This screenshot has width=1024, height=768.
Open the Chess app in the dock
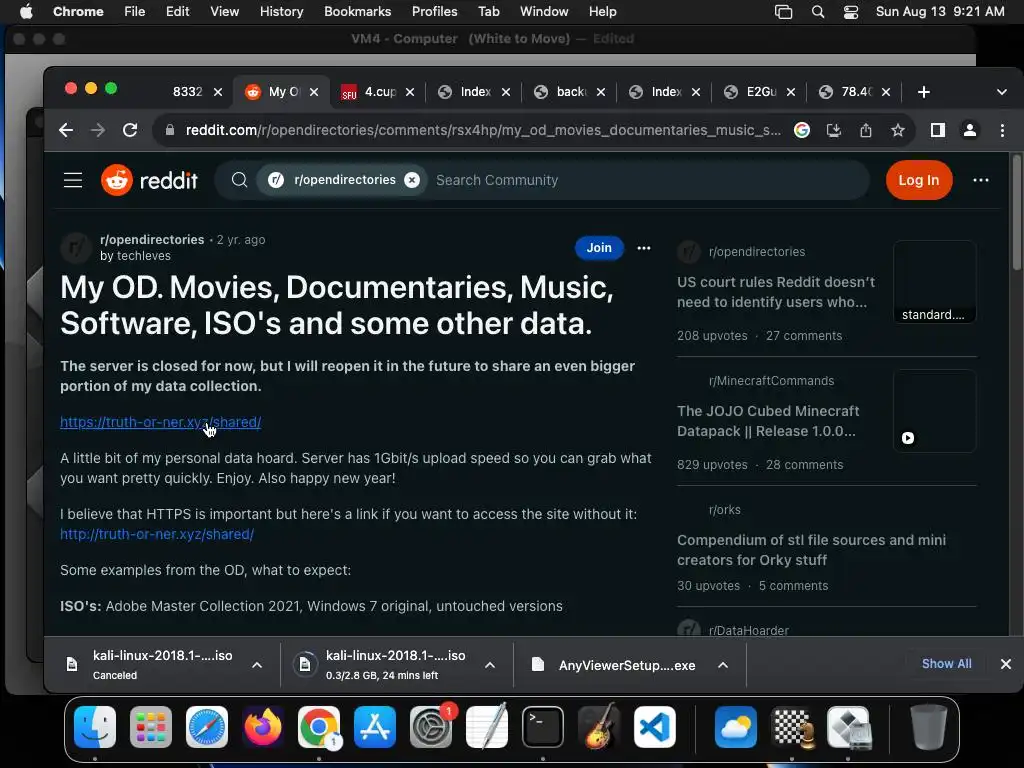[x=792, y=727]
